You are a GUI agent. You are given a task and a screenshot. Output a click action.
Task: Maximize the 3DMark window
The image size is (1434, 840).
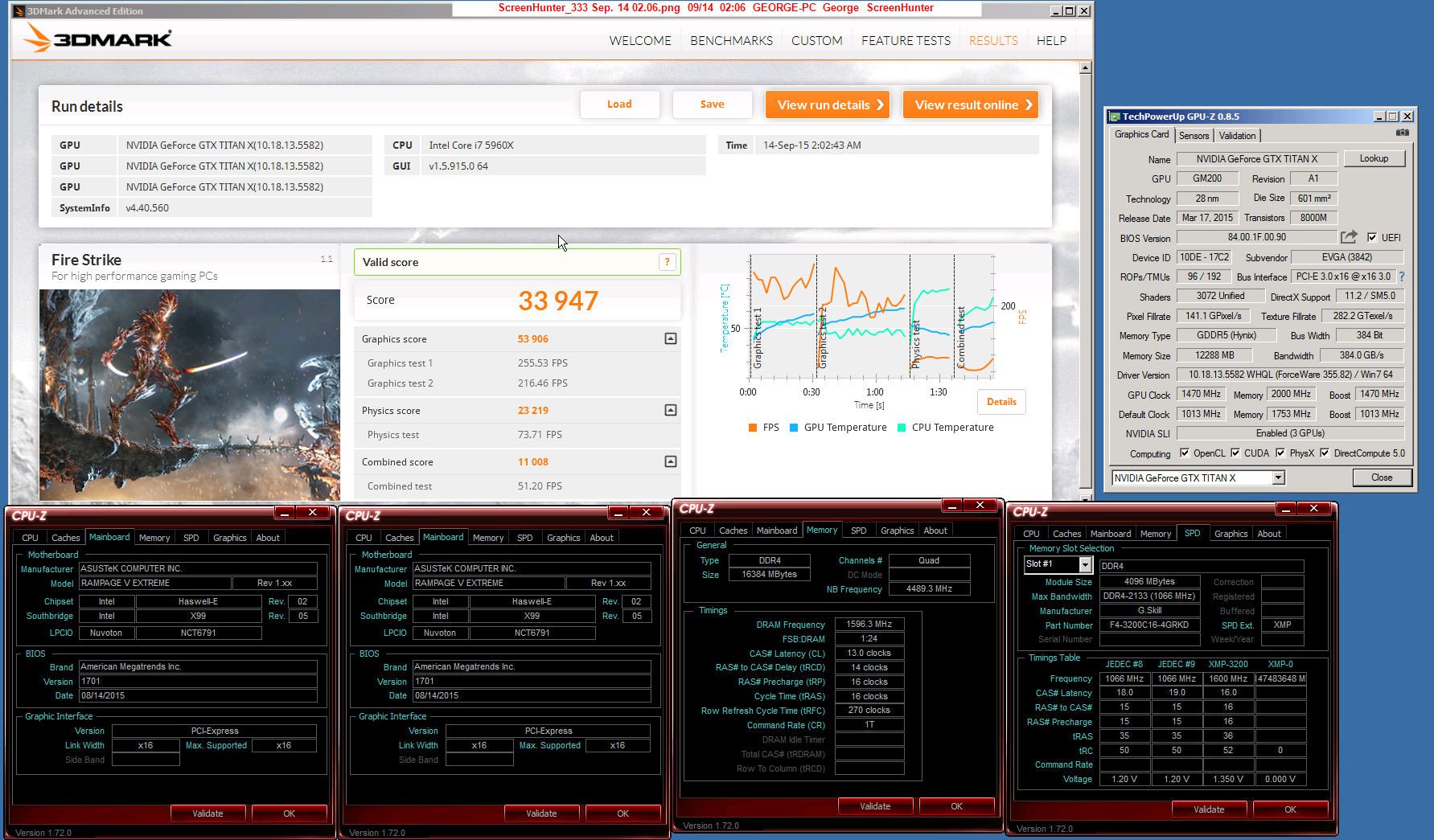tap(1070, 11)
